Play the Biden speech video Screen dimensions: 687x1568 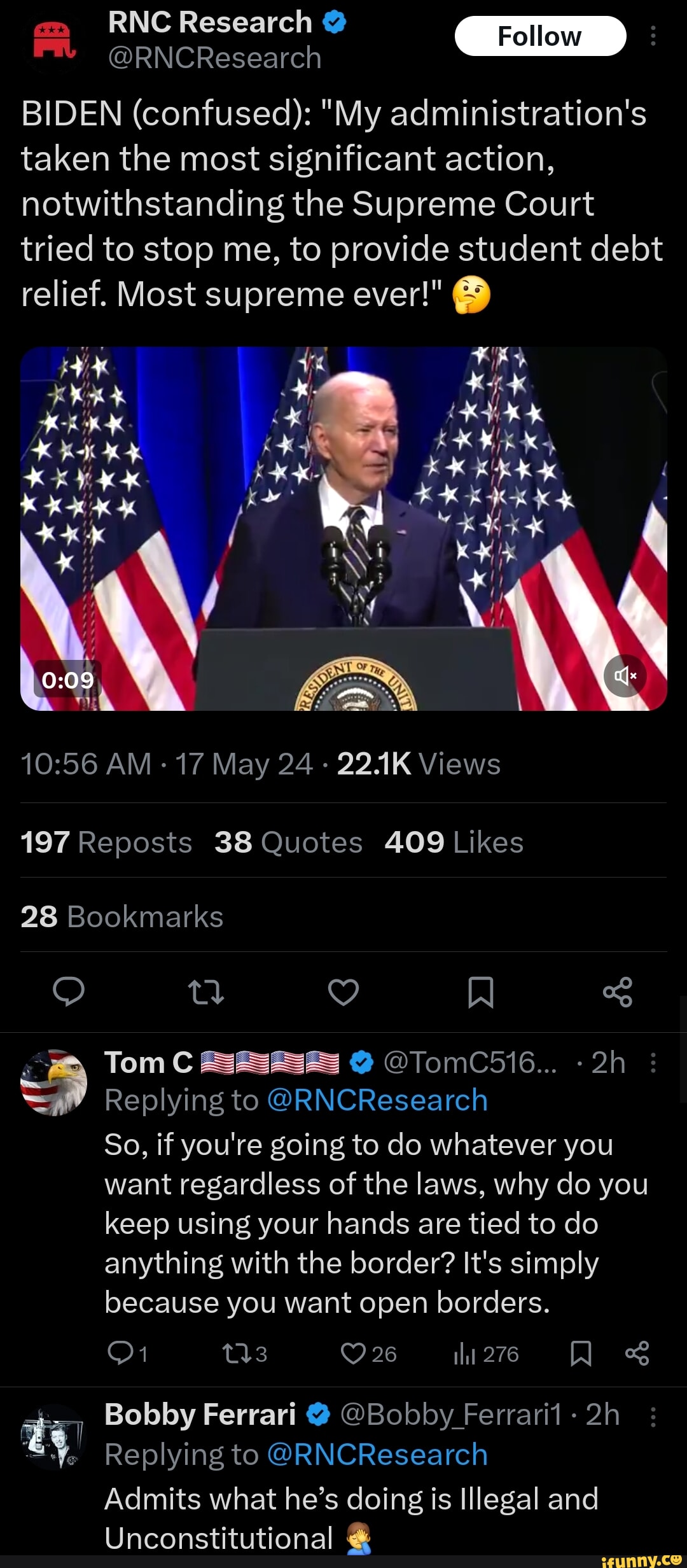[343, 528]
